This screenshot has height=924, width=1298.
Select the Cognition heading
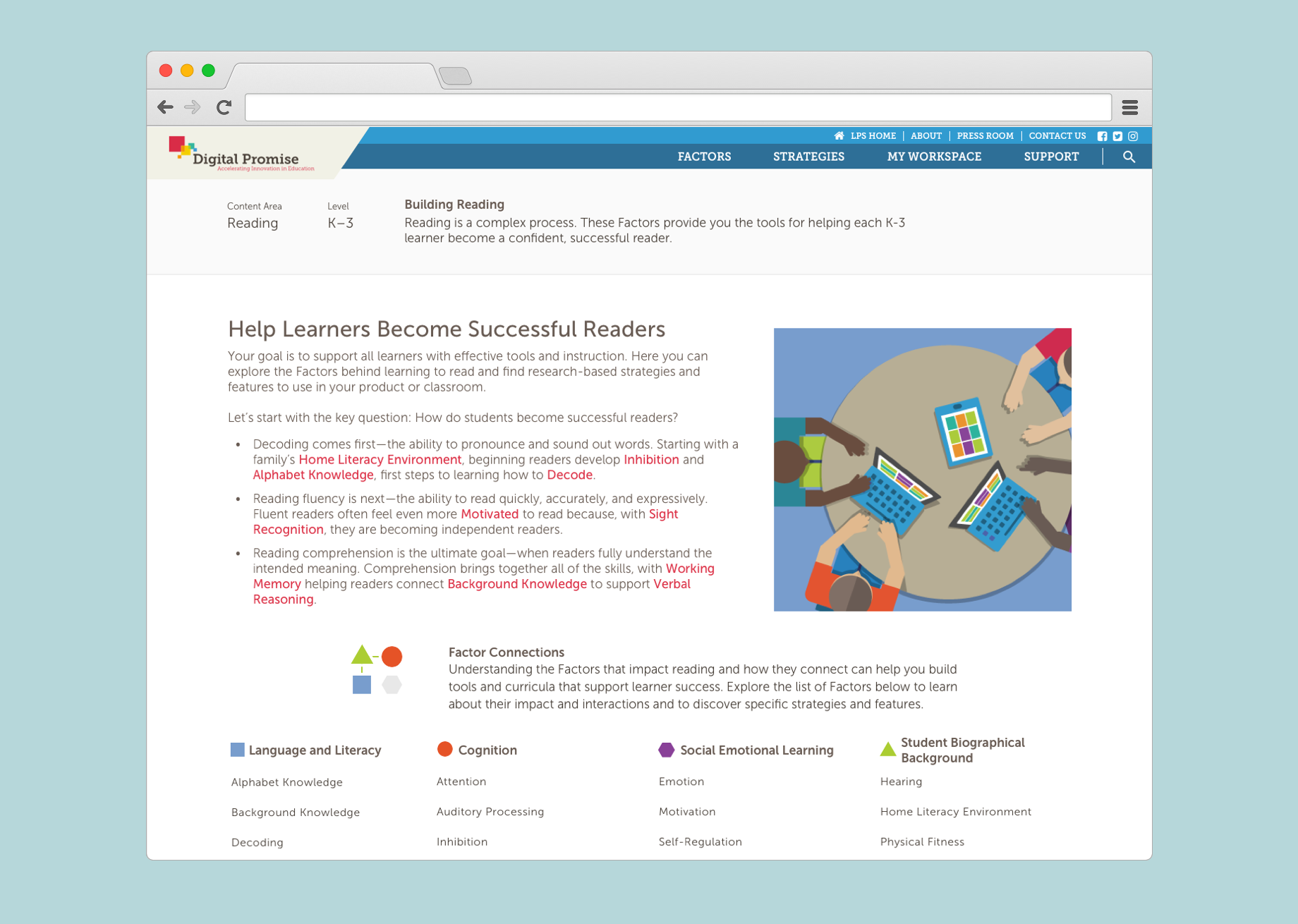click(x=487, y=750)
